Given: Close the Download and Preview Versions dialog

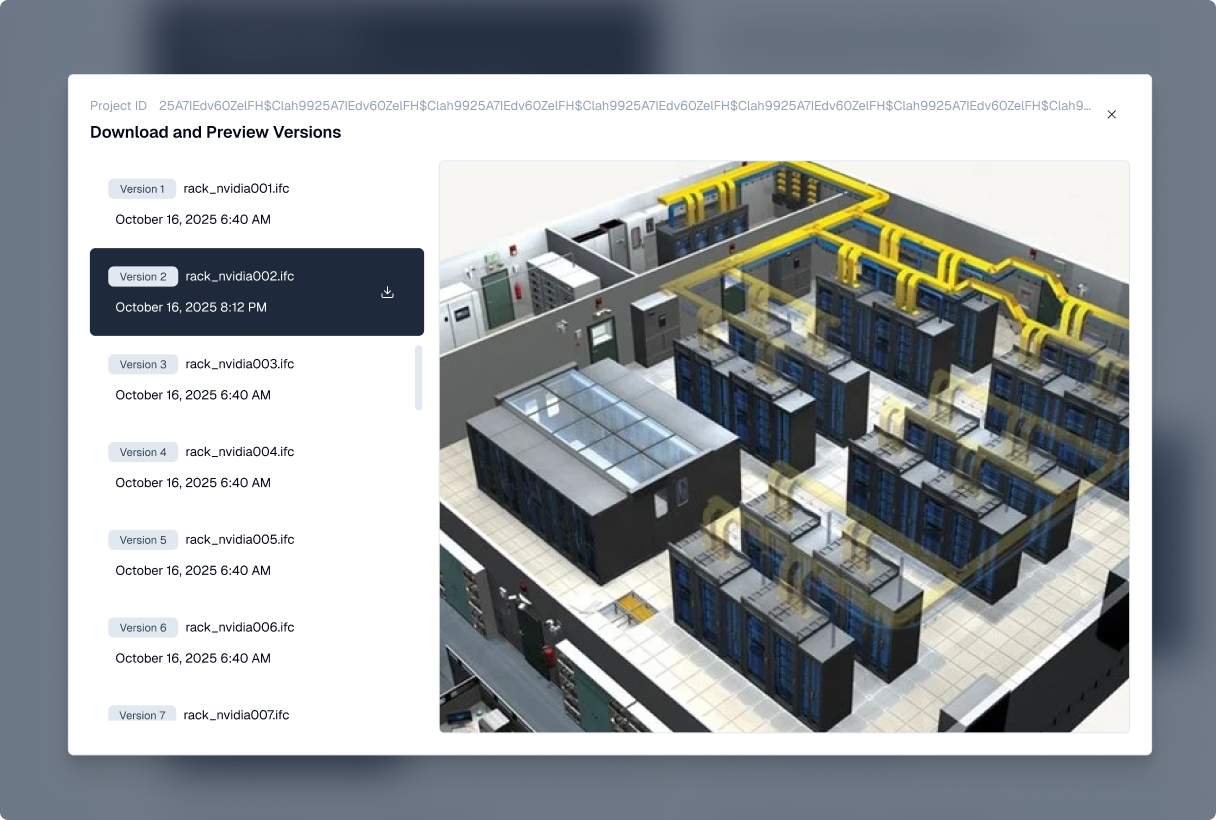Looking at the screenshot, I should 1111,114.
